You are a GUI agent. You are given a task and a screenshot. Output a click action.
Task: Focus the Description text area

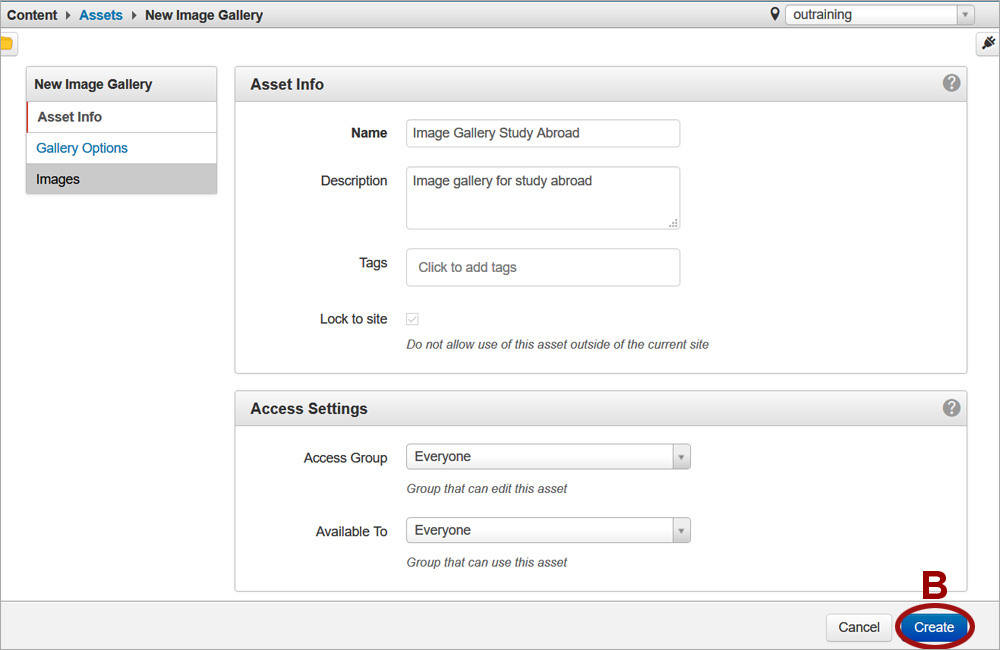click(542, 197)
